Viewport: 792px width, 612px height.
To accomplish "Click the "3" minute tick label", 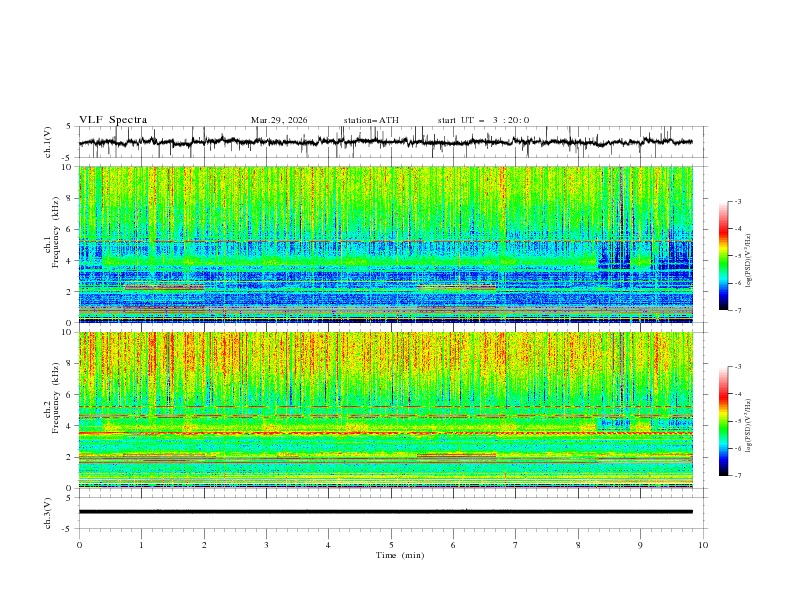I will [266, 545].
